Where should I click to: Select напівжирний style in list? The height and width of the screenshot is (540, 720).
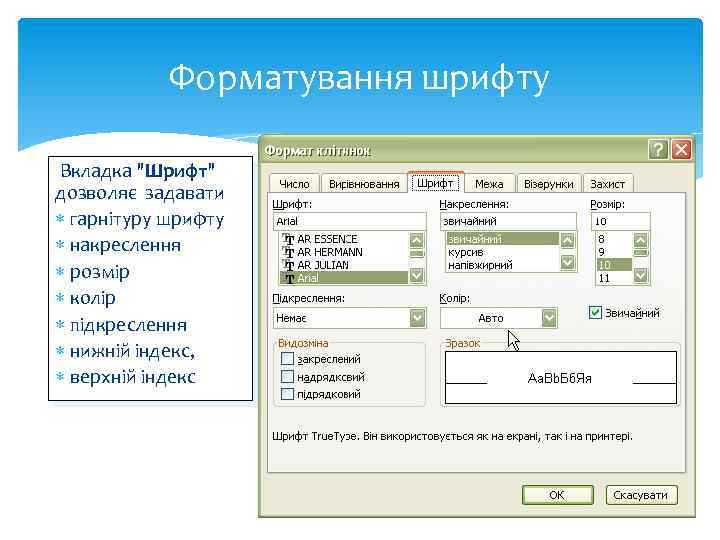[x=503, y=265]
